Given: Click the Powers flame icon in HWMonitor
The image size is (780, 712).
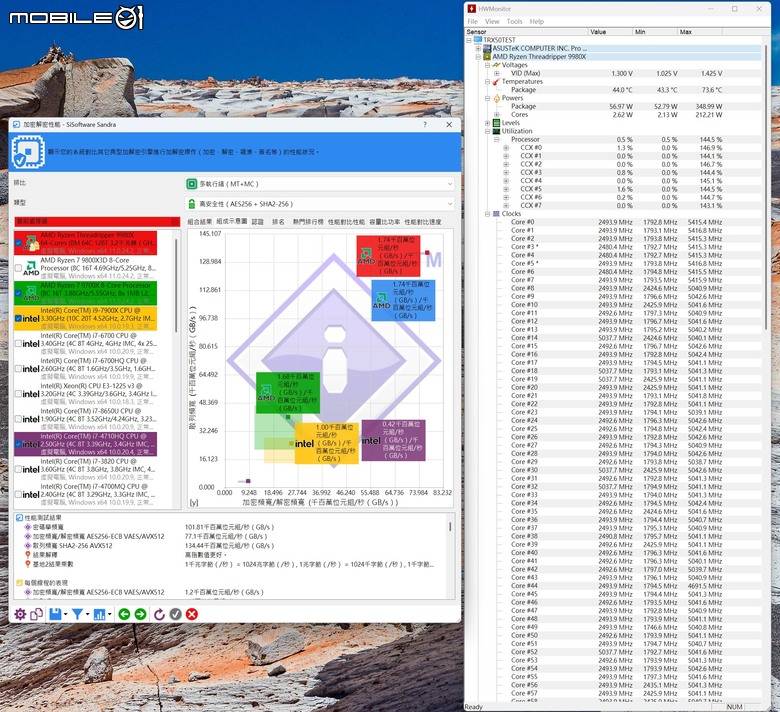Looking at the screenshot, I should point(496,98).
